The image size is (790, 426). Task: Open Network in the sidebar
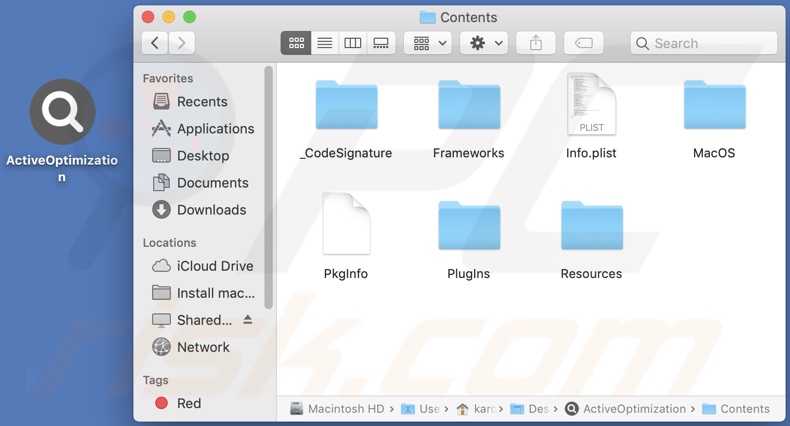click(x=190, y=347)
